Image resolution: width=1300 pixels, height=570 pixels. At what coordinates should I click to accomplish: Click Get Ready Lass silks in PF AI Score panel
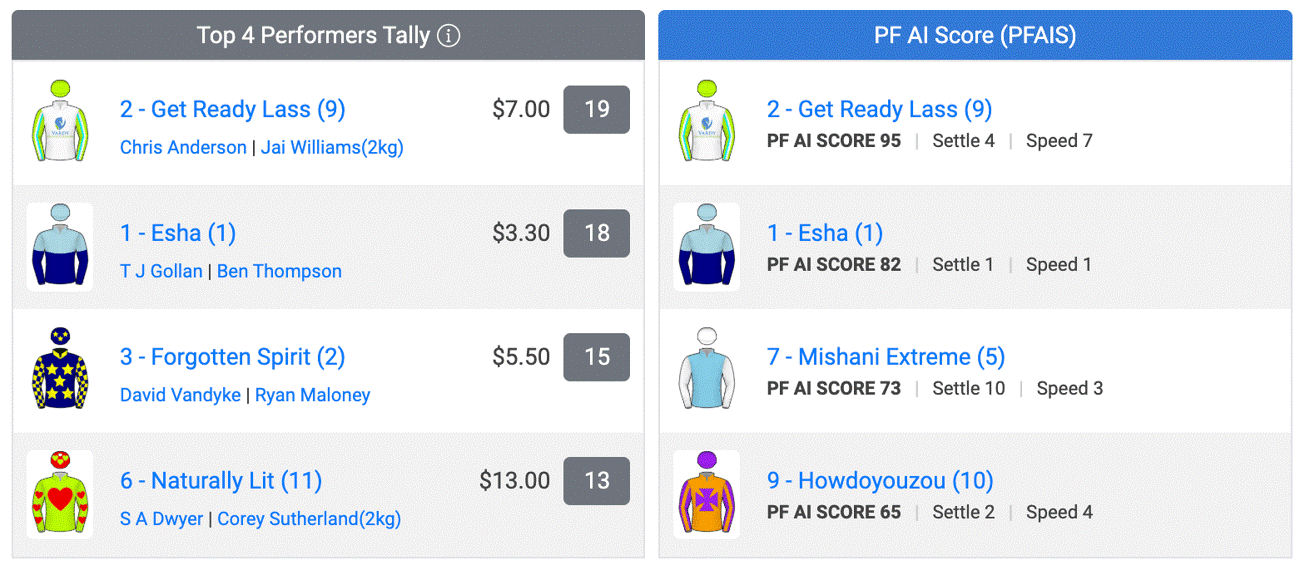pyautogui.click(x=707, y=123)
